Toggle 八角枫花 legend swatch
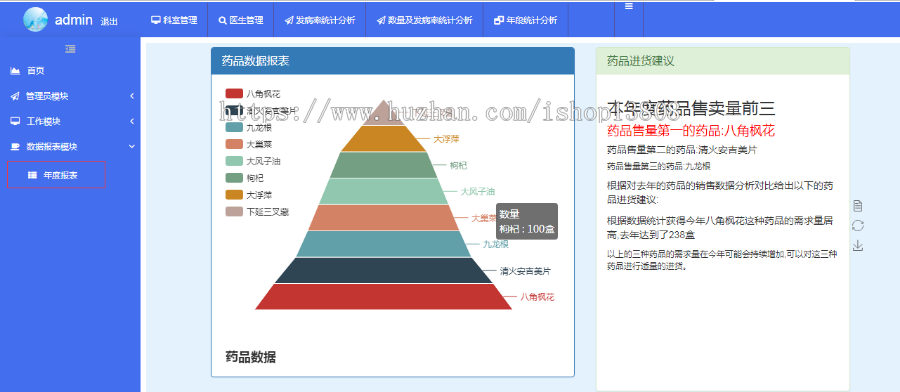Image resolution: width=900 pixels, height=392 pixels. (234, 93)
